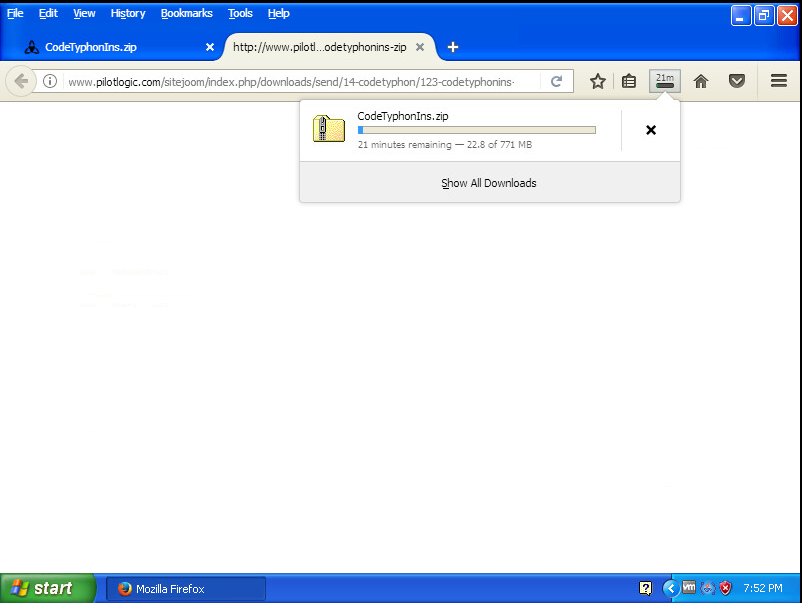
Task: Open the bookmarks list icon
Action: pyautogui.click(x=629, y=82)
